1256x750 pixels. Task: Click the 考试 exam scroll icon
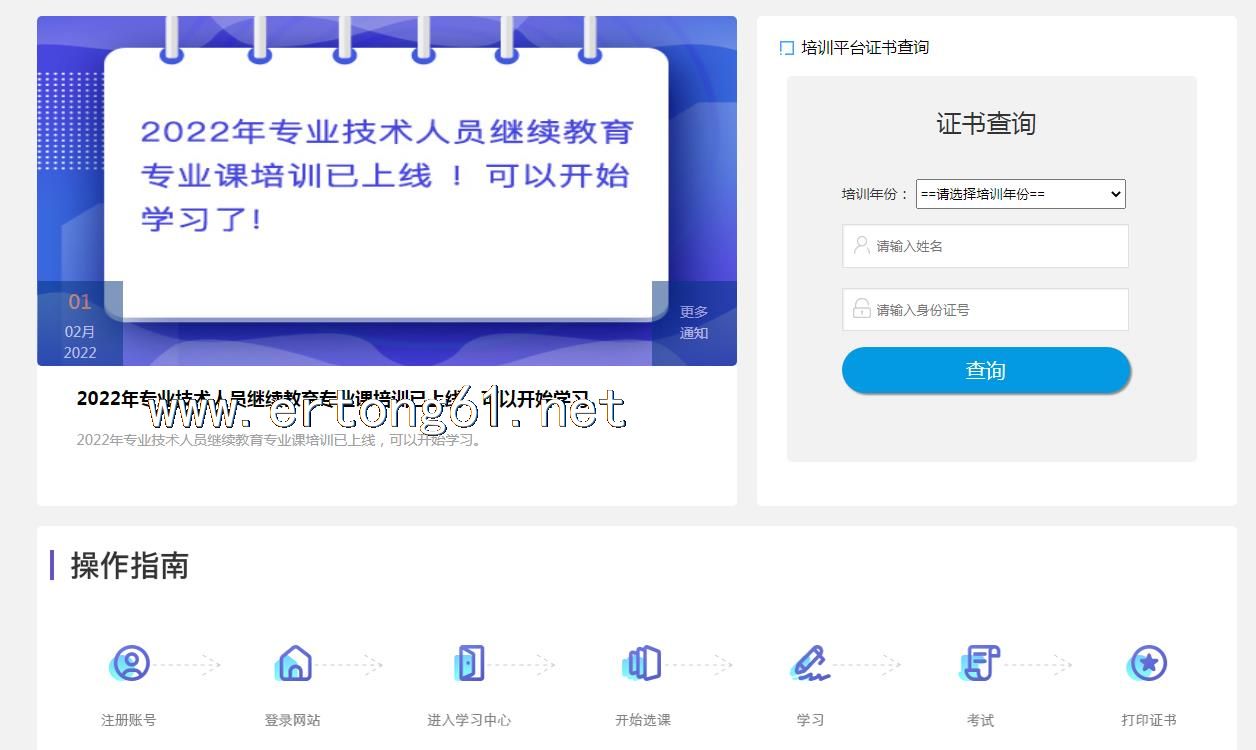point(980,663)
